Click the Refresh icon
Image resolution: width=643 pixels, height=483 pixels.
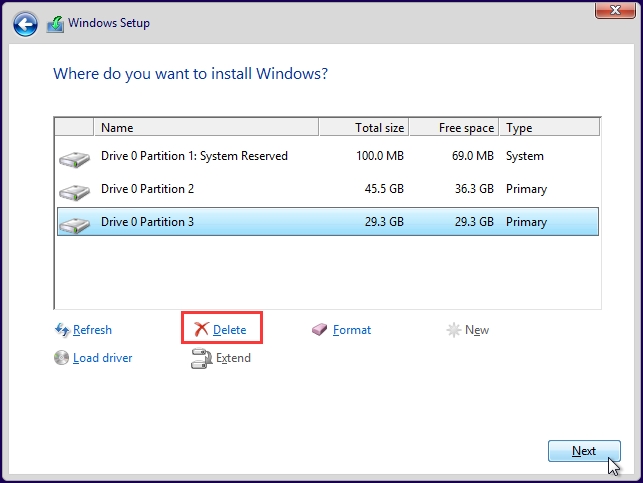(x=62, y=330)
